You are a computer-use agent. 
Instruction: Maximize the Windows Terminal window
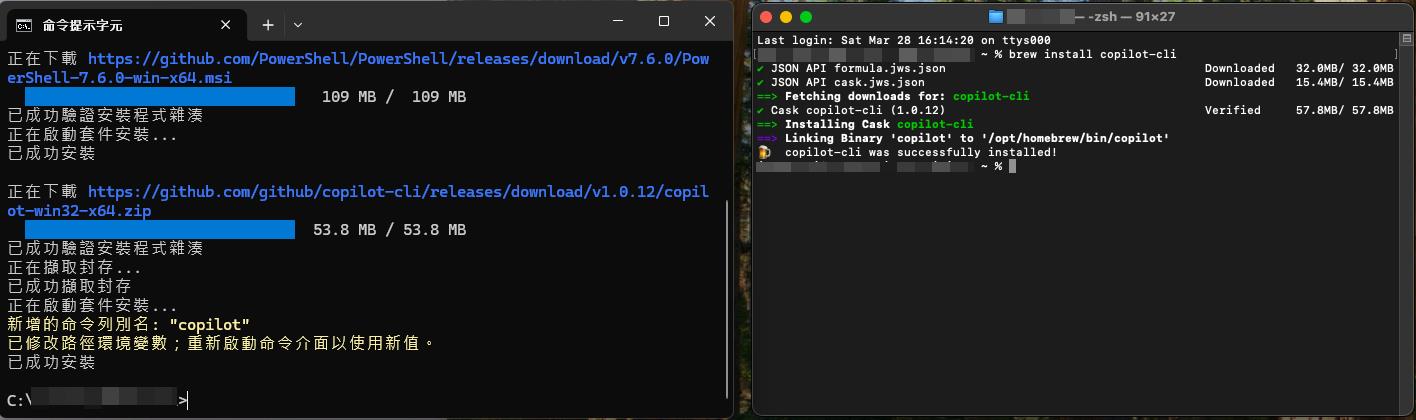(664, 21)
